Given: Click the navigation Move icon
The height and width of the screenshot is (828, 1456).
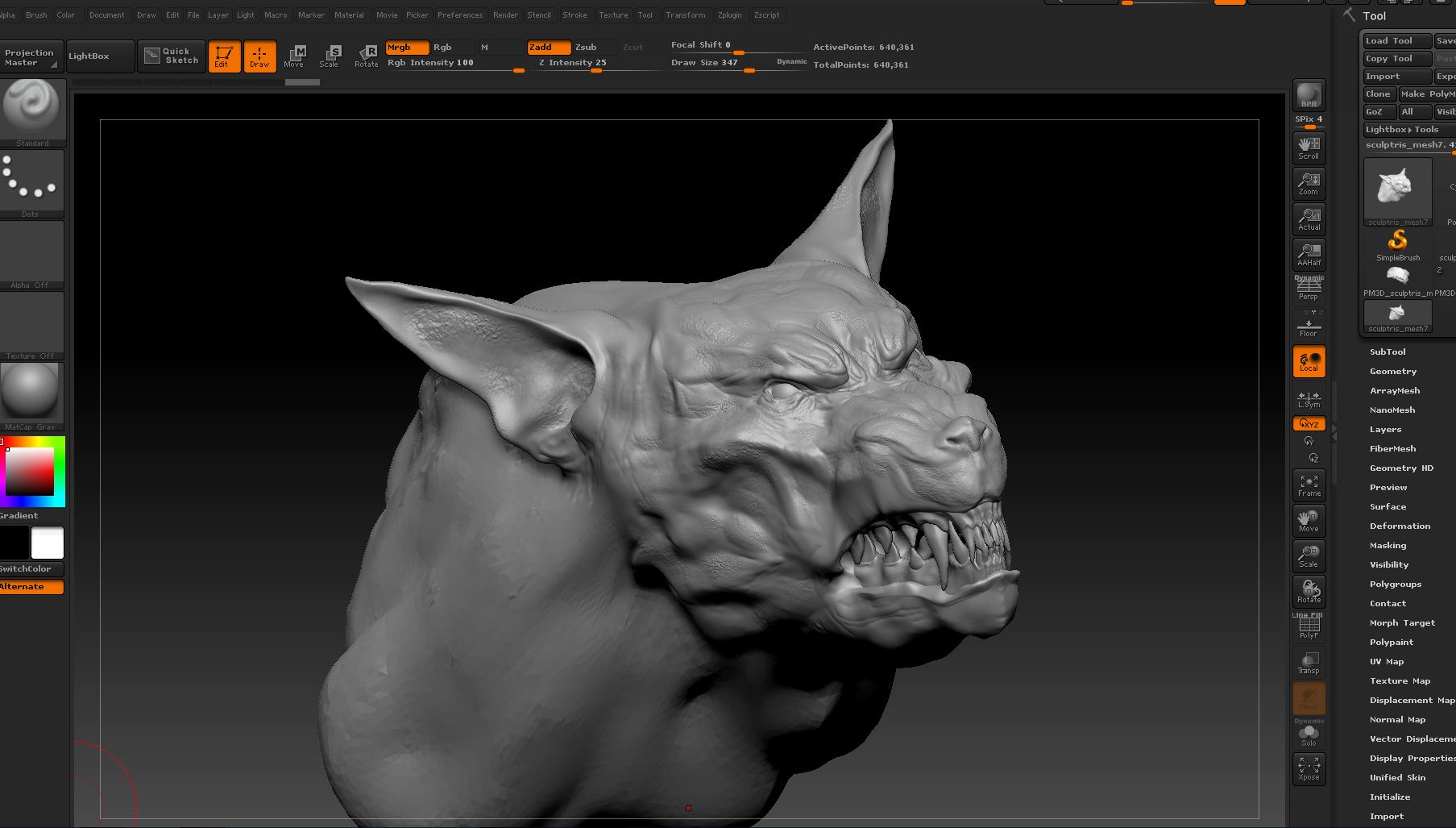Looking at the screenshot, I should 1309,521.
